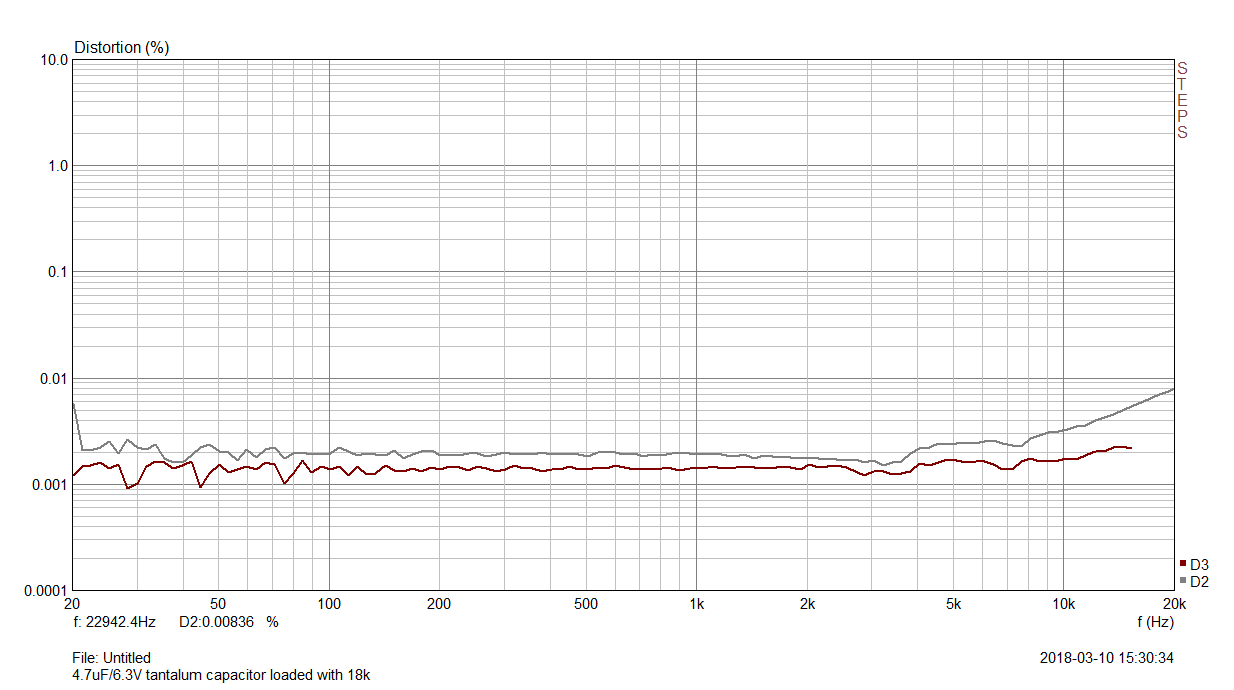The width and height of the screenshot is (1234, 690).
Task: Click the D2 curve spike at 20 Hz
Action: (x=73, y=403)
